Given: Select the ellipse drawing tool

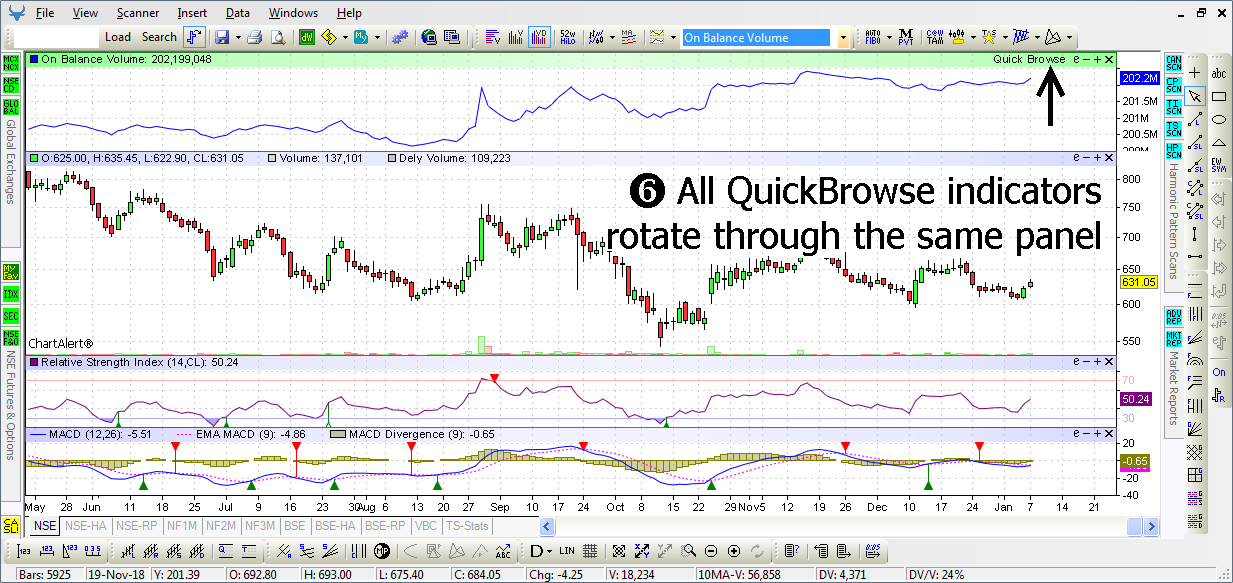Looking at the screenshot, I should [1219, 119].
